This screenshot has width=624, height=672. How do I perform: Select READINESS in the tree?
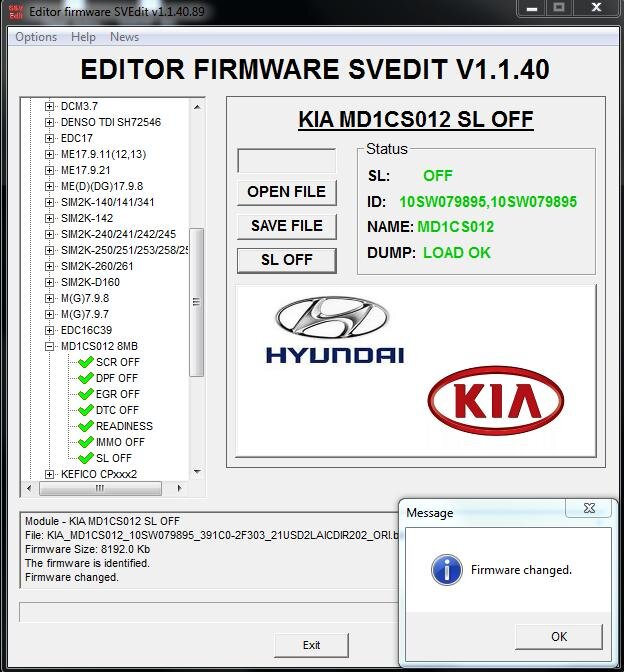tap(124, 426)
